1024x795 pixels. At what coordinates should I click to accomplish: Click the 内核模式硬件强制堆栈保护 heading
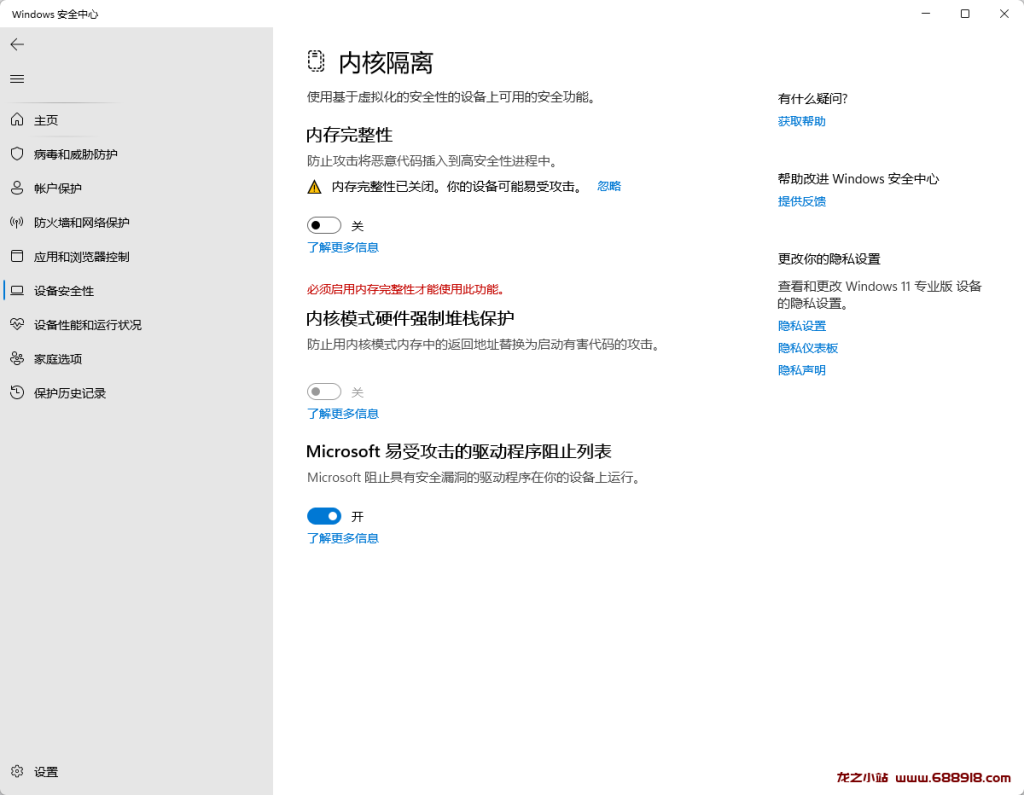click(x=410, y=319)
